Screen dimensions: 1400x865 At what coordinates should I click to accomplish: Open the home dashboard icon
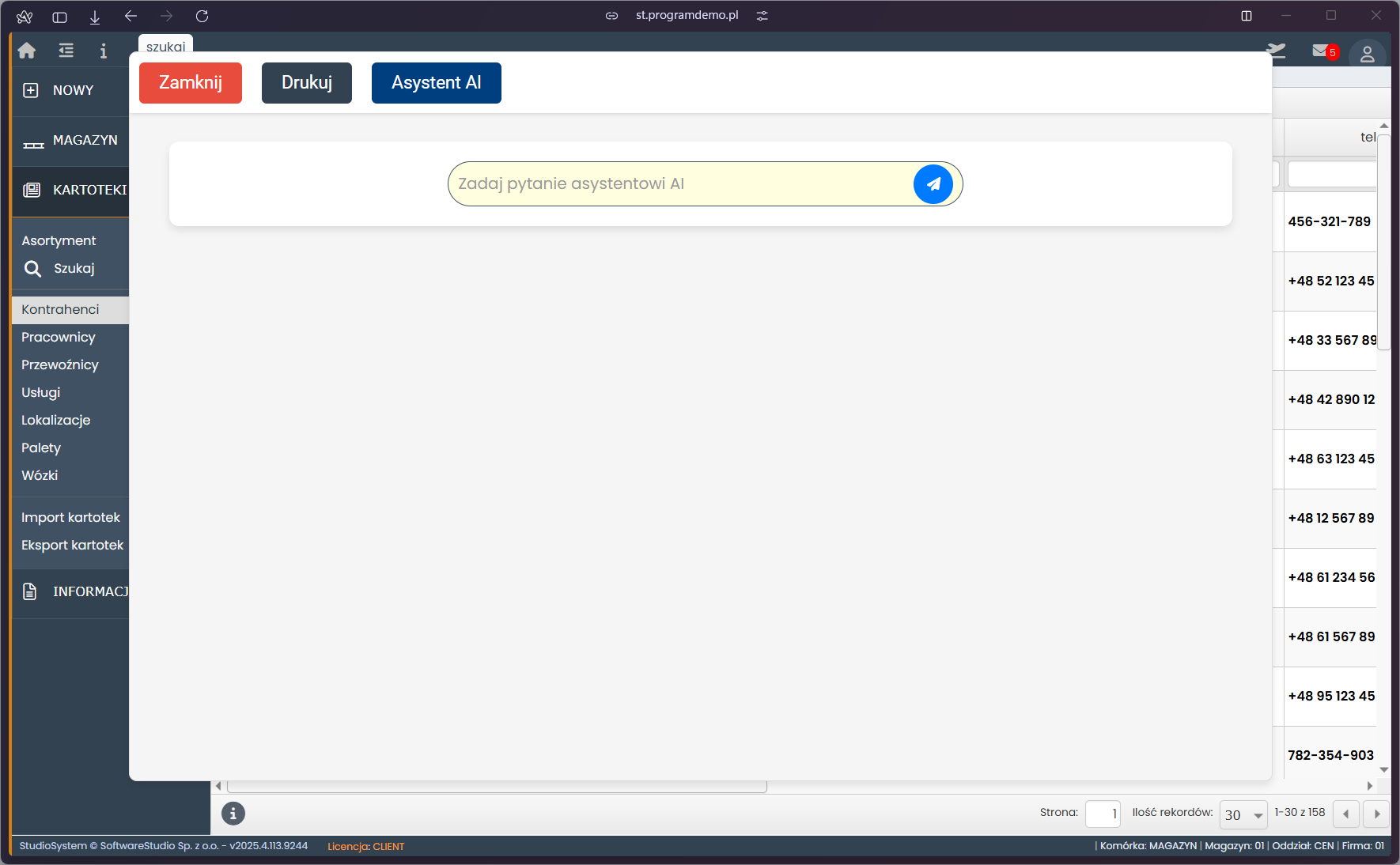[x=26, y=51]
